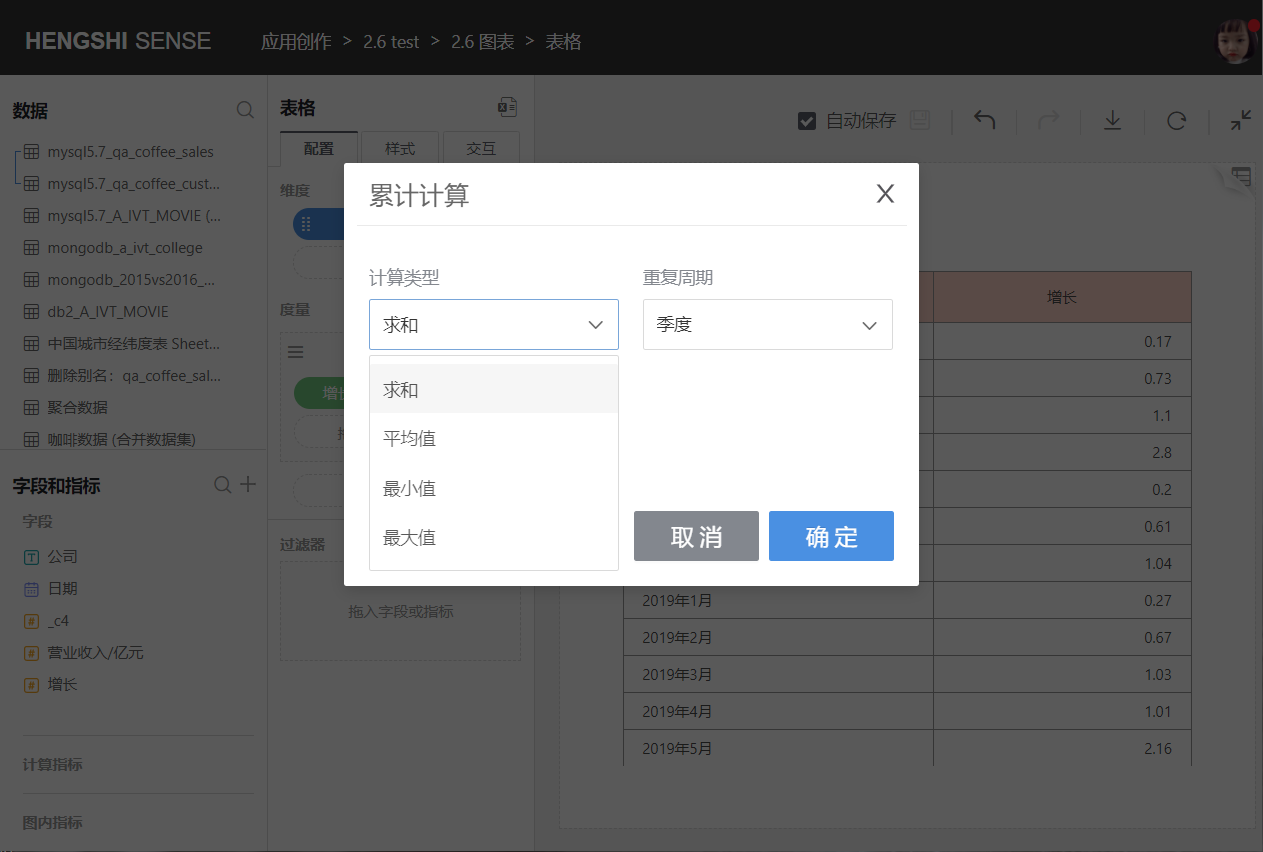Select 最小值 in the dropdown list

(x=494, y=488)
